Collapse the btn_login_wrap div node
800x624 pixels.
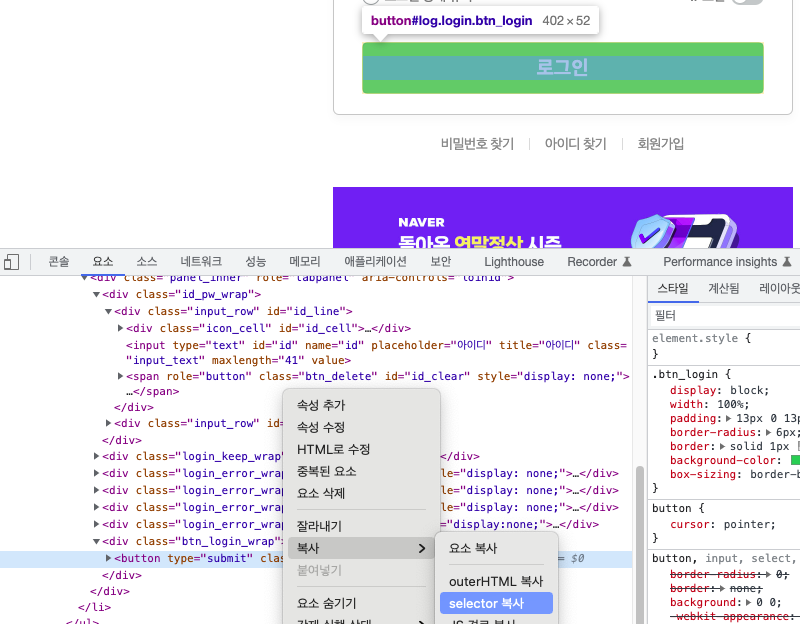point(96,541)
